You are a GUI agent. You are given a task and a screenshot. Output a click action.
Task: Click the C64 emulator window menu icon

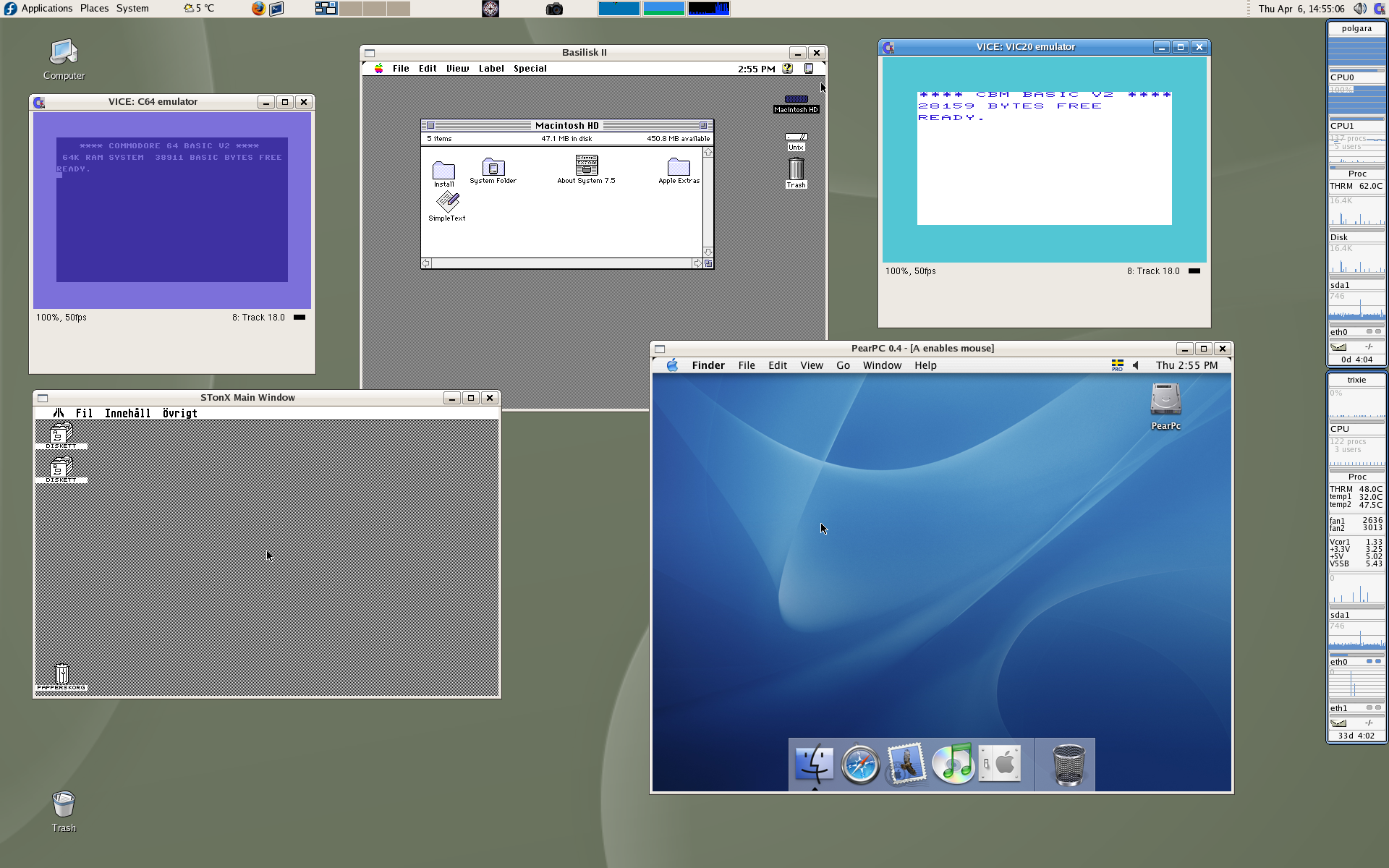[x=40, y=102]
